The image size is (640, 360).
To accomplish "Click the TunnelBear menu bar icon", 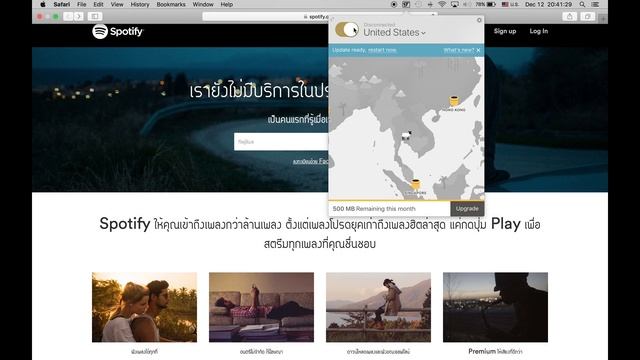I will pyautogui.click(x=406, y=4).
